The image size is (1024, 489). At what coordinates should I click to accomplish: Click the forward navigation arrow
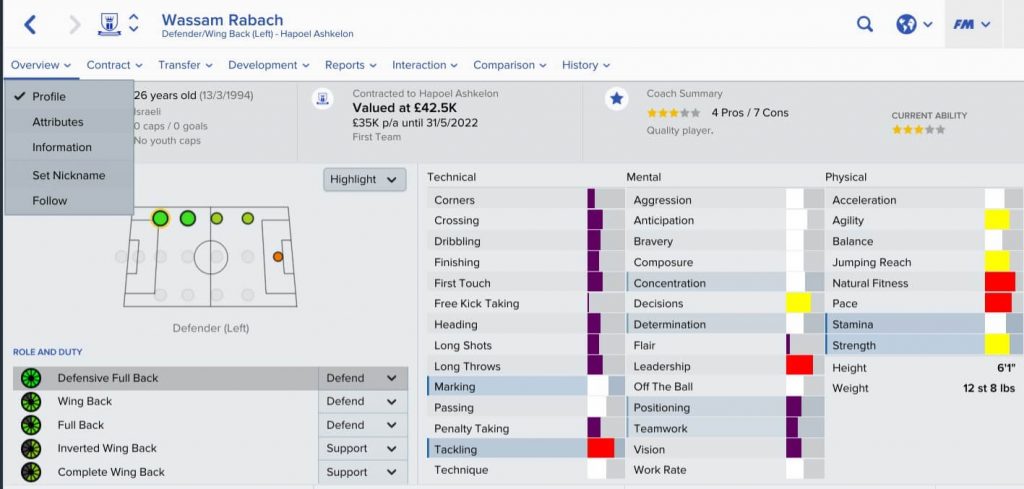point(75,25)
